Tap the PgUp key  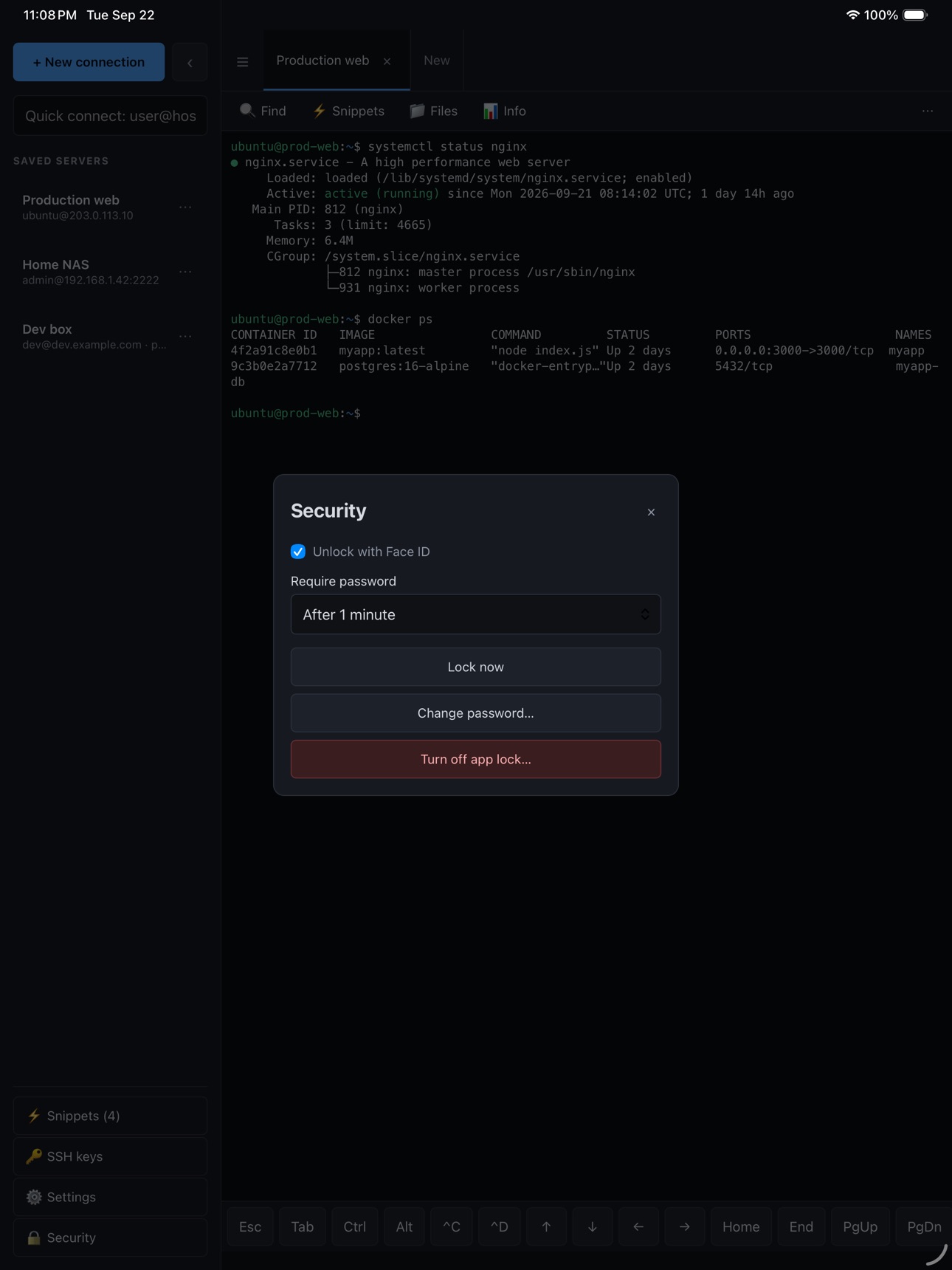(x=860, y=1226)
